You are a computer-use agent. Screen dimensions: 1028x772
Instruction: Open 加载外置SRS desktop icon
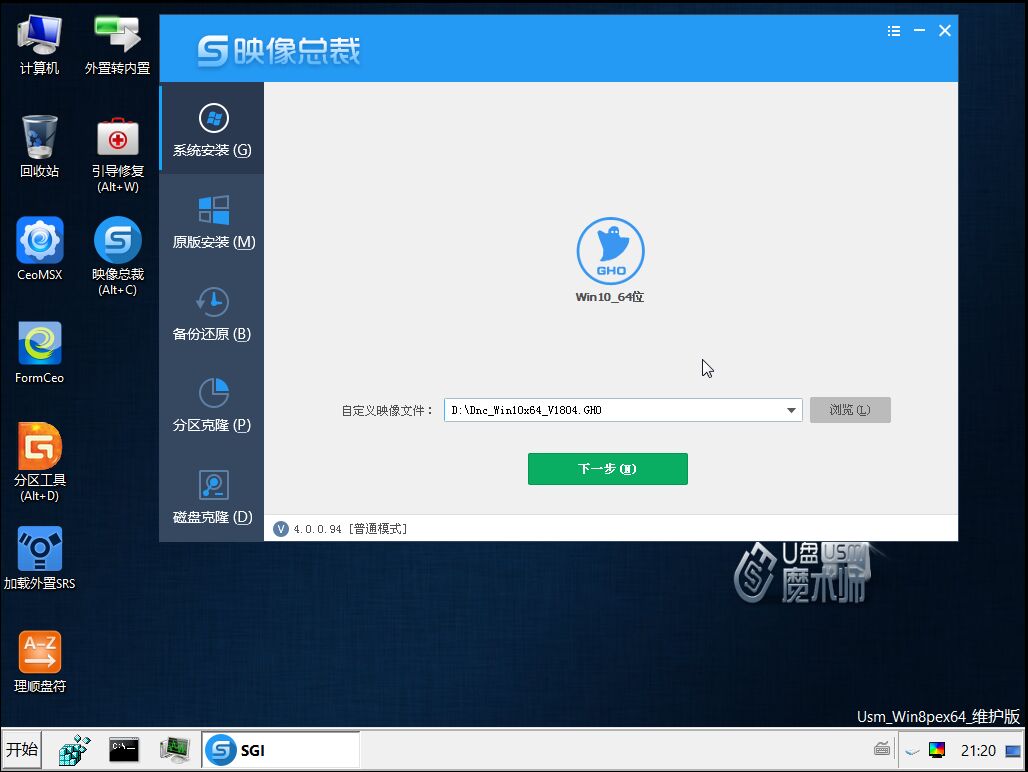39,558
